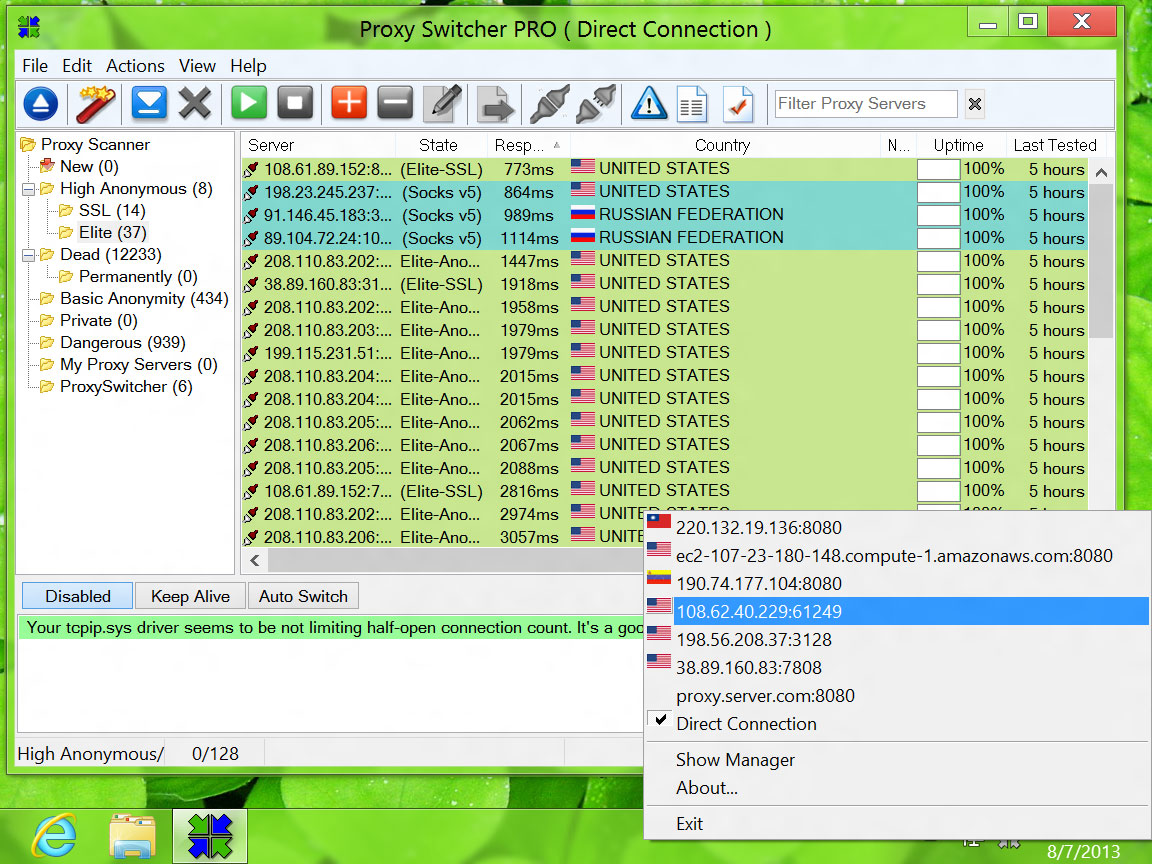Click the warning triangle toolbar icon
Screen dimensions: 1152x864
tap(649, 104)
